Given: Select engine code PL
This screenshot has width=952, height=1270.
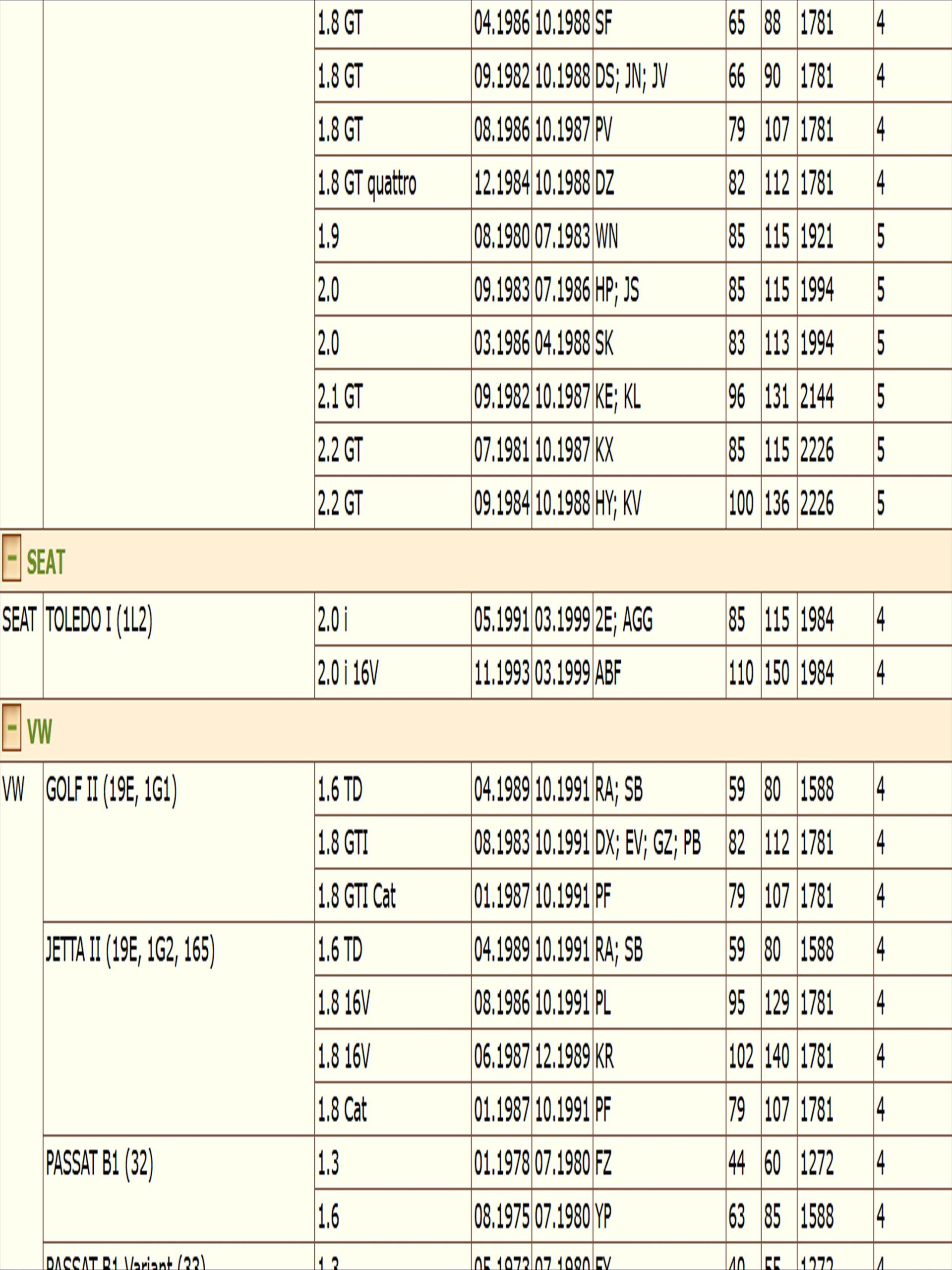Looking at the screenshot, I should point(659,1002).
